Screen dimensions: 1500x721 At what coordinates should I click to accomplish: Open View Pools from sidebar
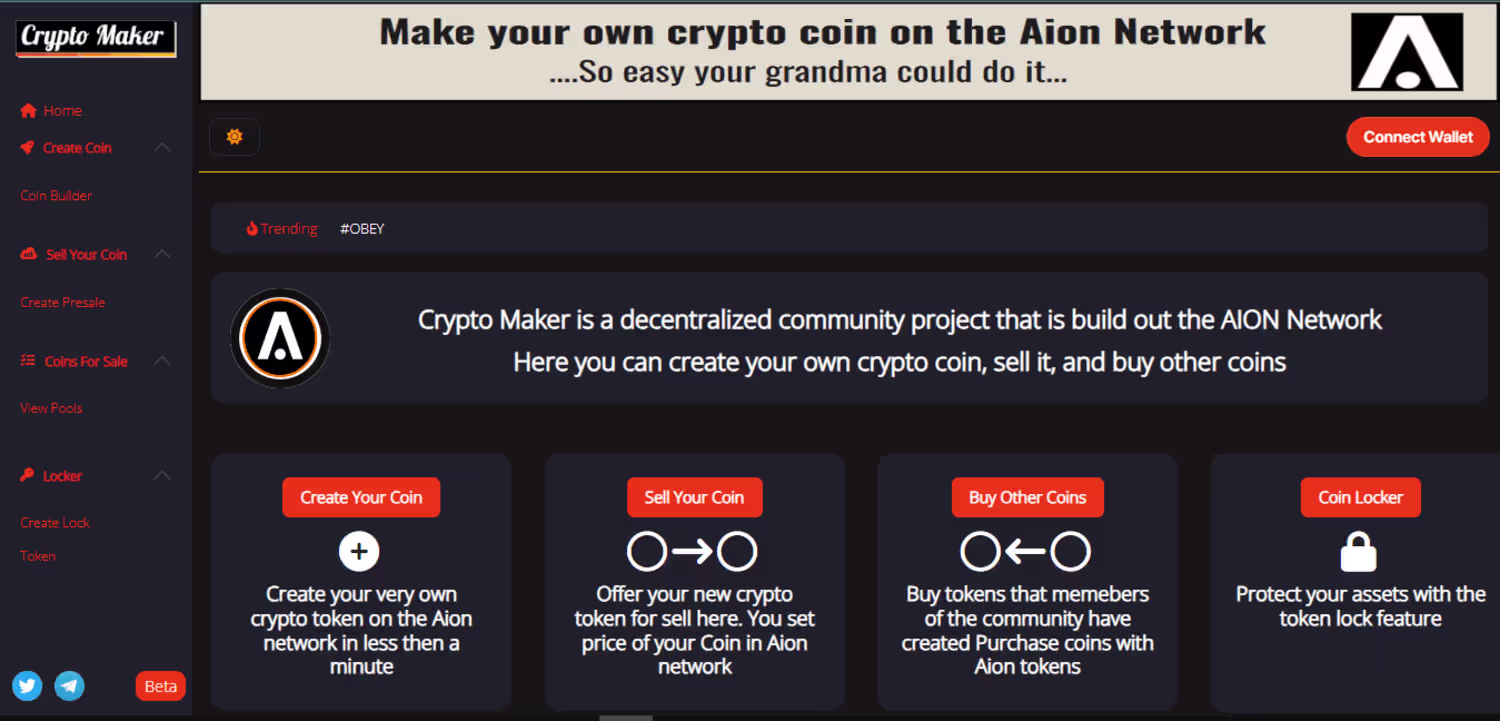click(51, 408)
